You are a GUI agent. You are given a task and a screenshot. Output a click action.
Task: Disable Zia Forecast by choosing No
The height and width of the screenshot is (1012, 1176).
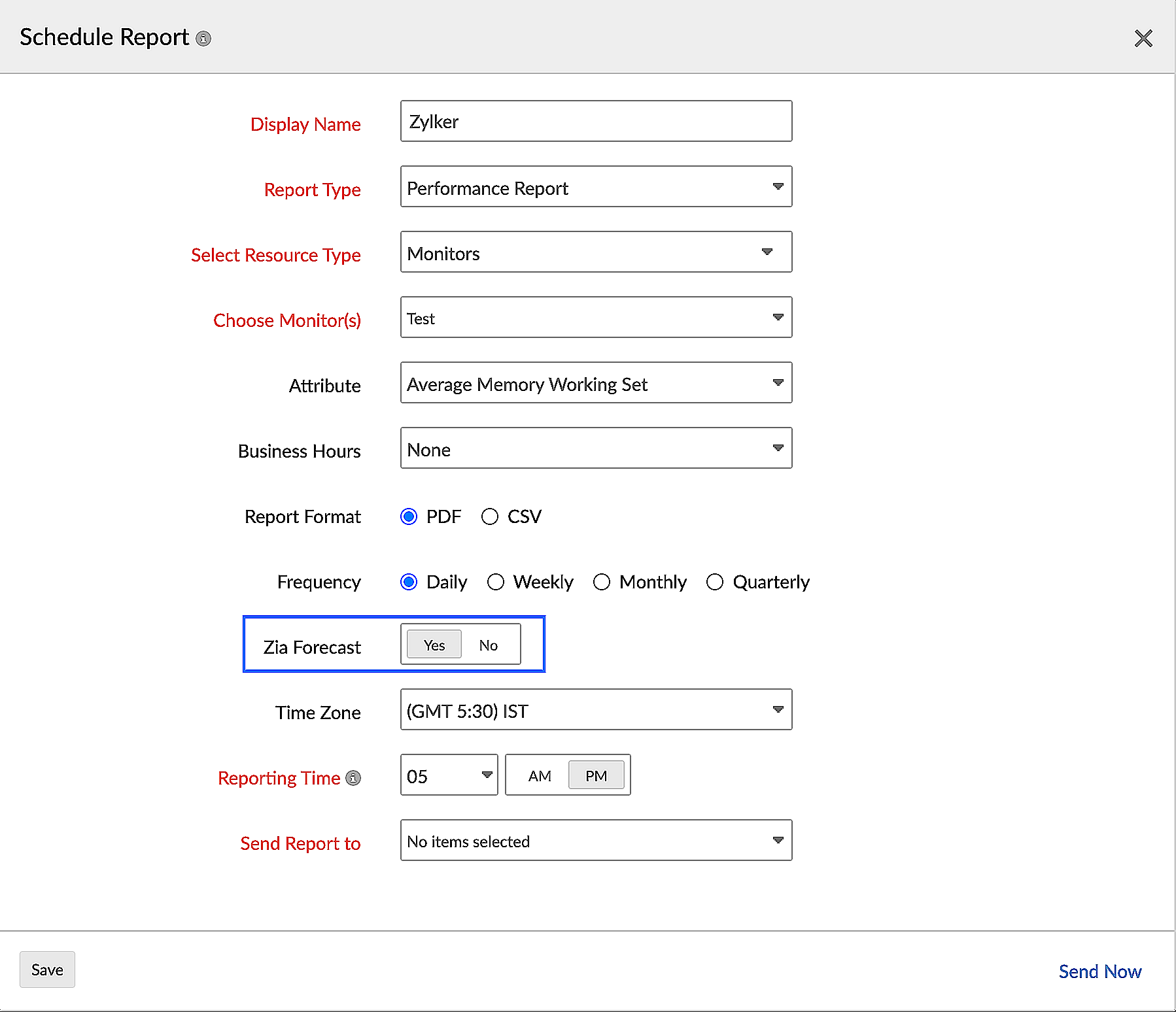488,645
